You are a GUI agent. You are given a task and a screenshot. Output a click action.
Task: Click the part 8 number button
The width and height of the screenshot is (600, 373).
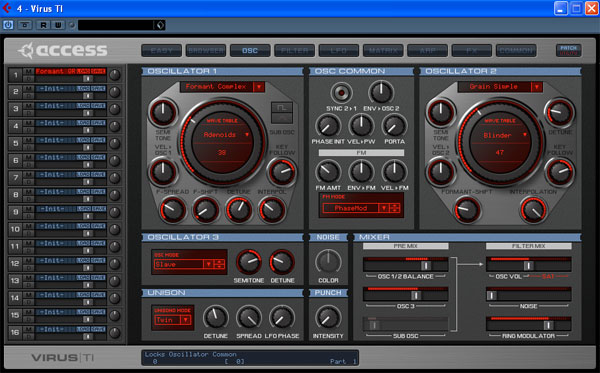click(x=15, y=195)
